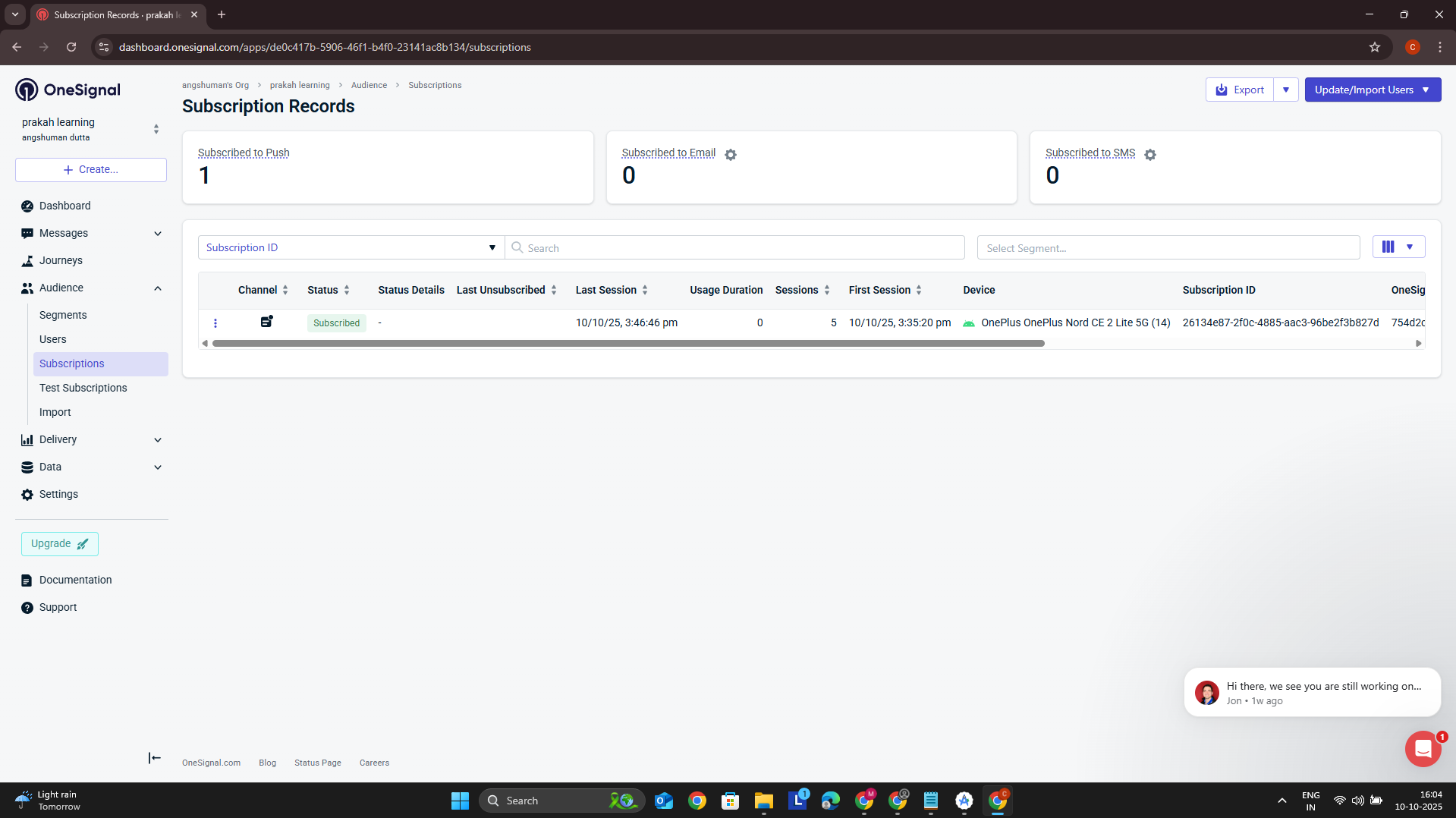1456x818 pixels.
Task: Go to Segments under Audience
Action: 63,315
